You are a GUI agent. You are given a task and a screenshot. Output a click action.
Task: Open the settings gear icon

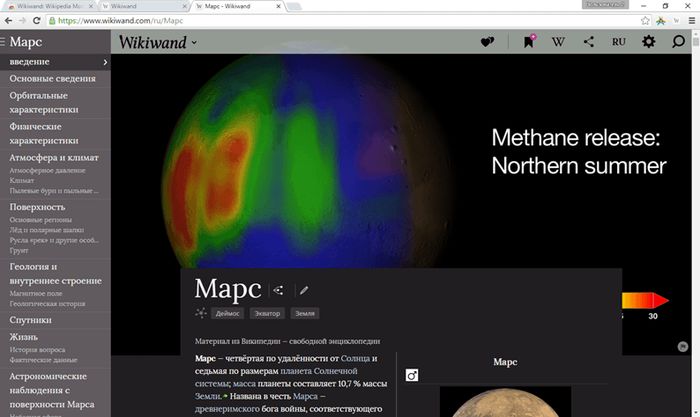tap(648, 42)
